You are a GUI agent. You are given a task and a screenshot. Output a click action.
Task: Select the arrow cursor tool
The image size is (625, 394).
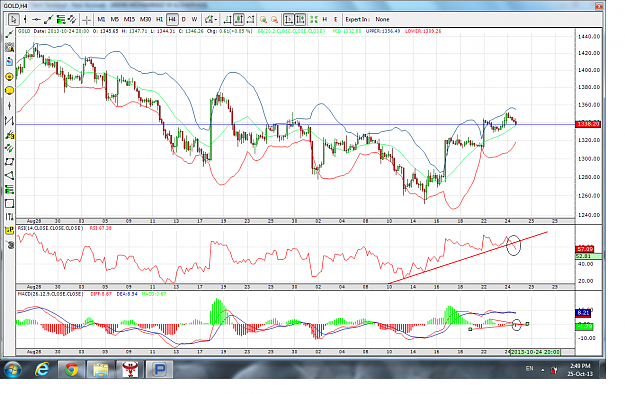click(13, 19)
